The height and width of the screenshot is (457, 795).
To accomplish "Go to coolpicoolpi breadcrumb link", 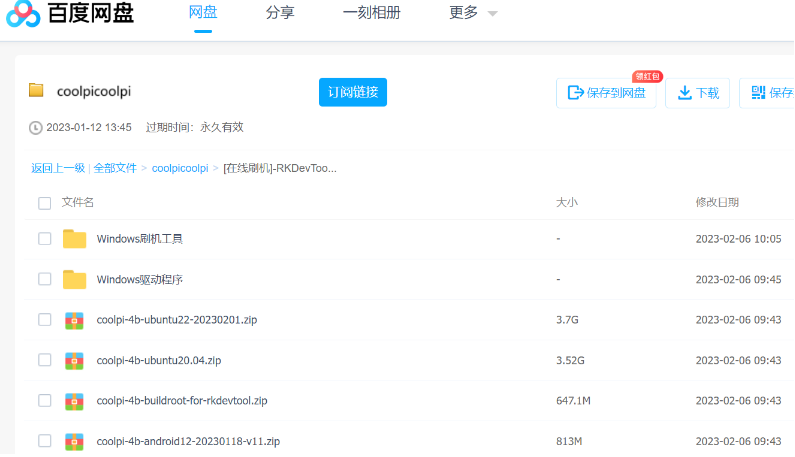I will [x=180, y=168].
